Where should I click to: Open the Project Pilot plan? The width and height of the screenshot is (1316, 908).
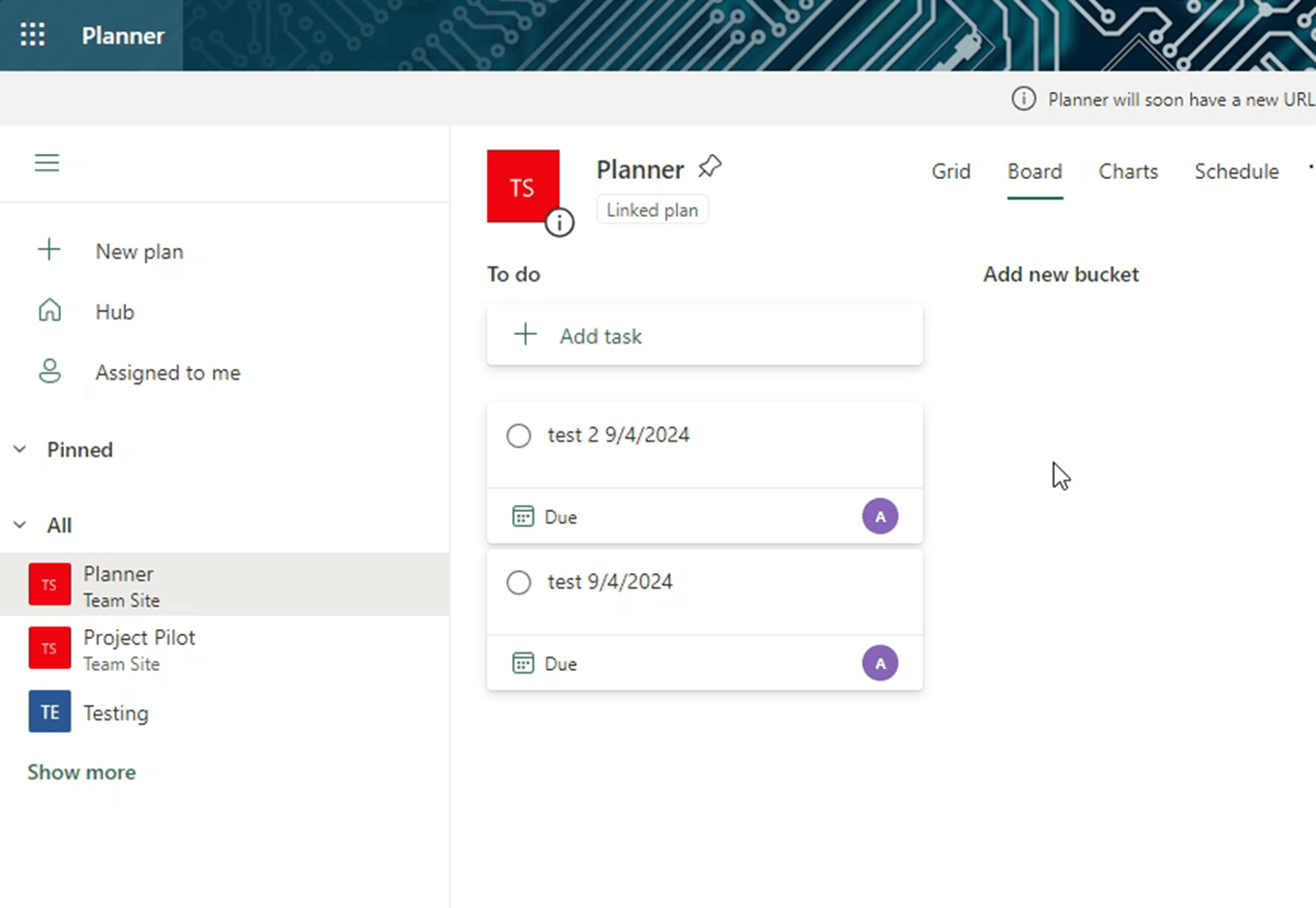(225, 649)
